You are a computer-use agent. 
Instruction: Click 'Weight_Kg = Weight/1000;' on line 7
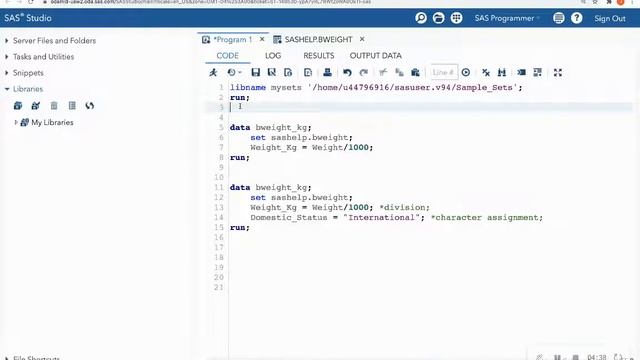312,147
